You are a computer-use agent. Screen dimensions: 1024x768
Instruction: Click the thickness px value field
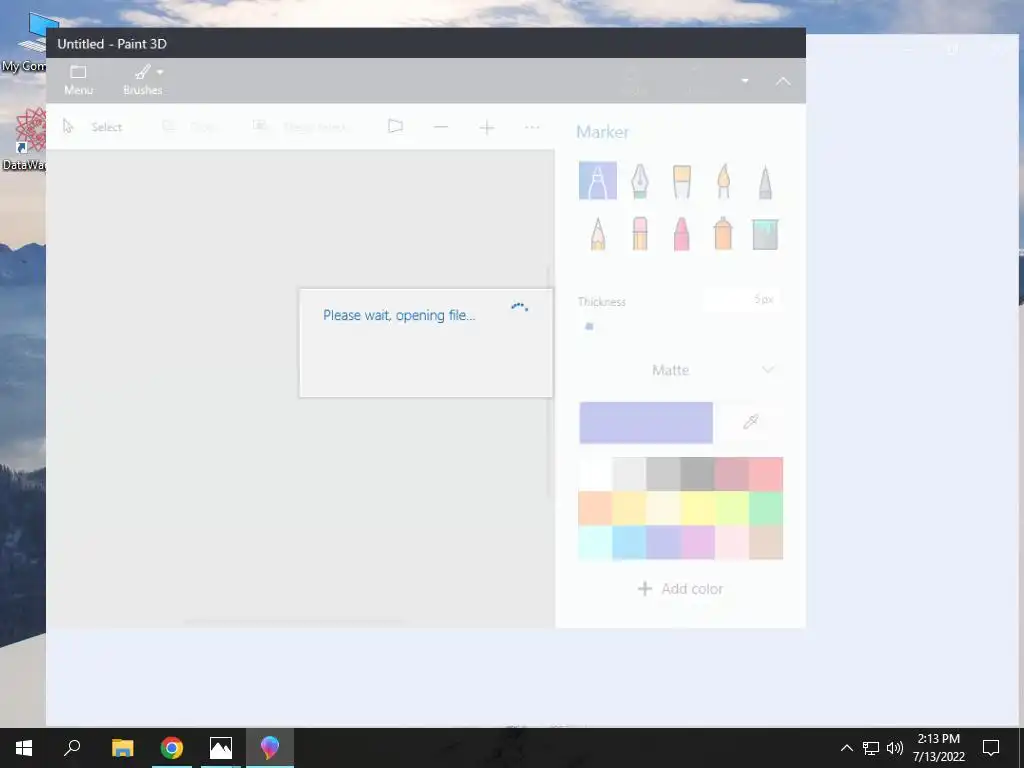pos(742,299)
